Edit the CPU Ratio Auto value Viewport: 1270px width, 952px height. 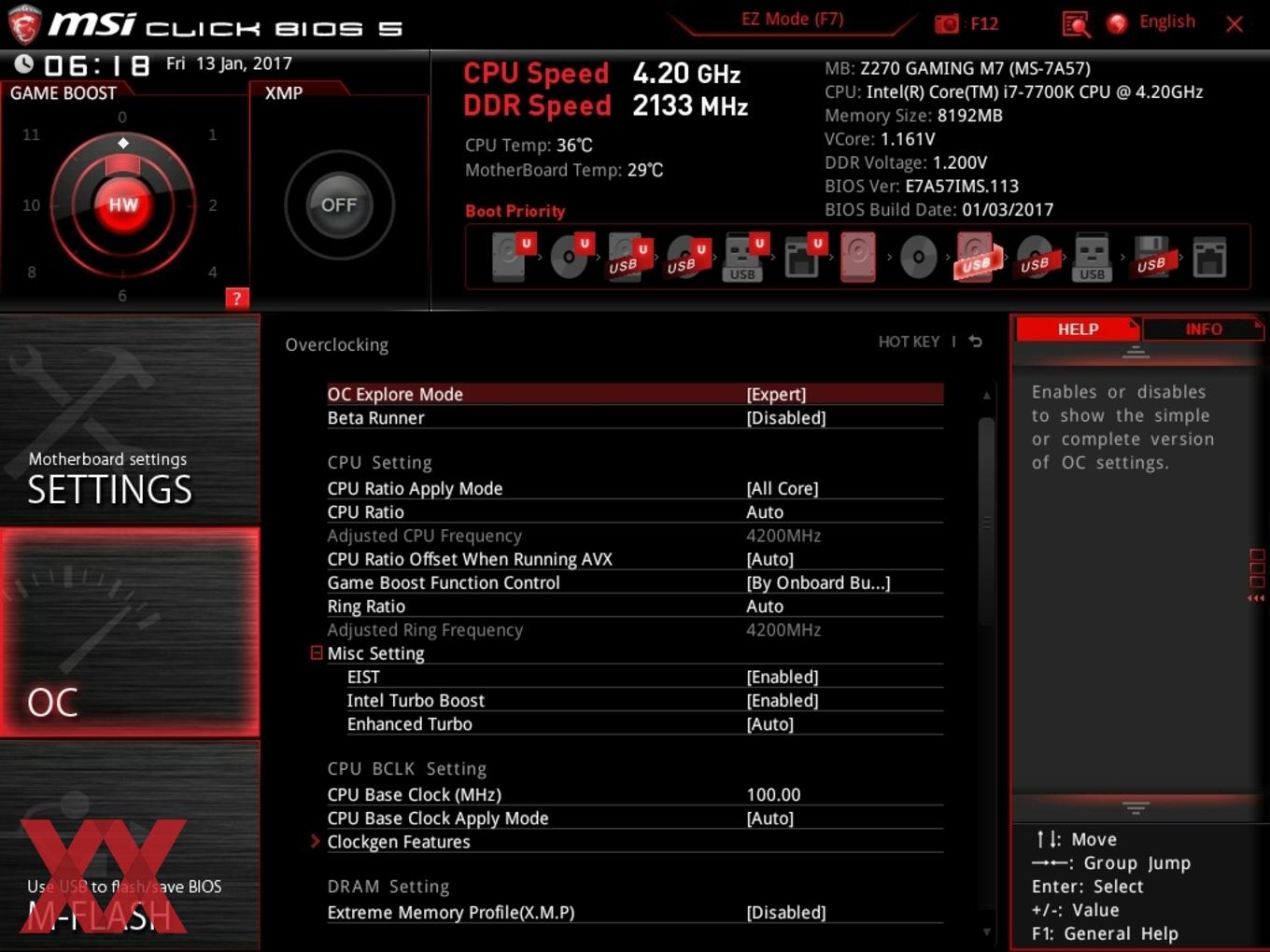pyautogui.click(x=765, y=511)
